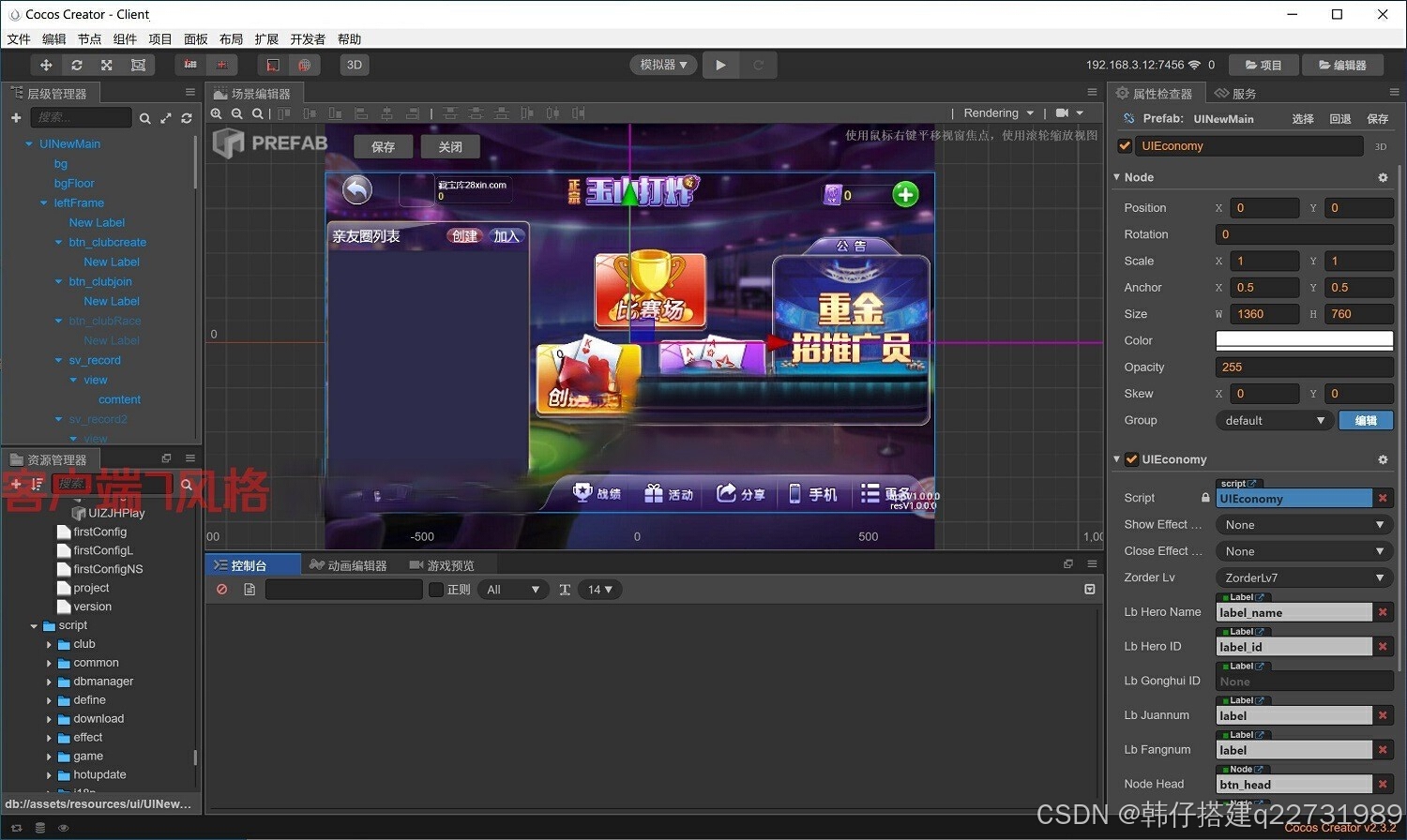Viewport: 1407px width, 840px height.
Task: Click the Opacity value field
Action: 1305,367
